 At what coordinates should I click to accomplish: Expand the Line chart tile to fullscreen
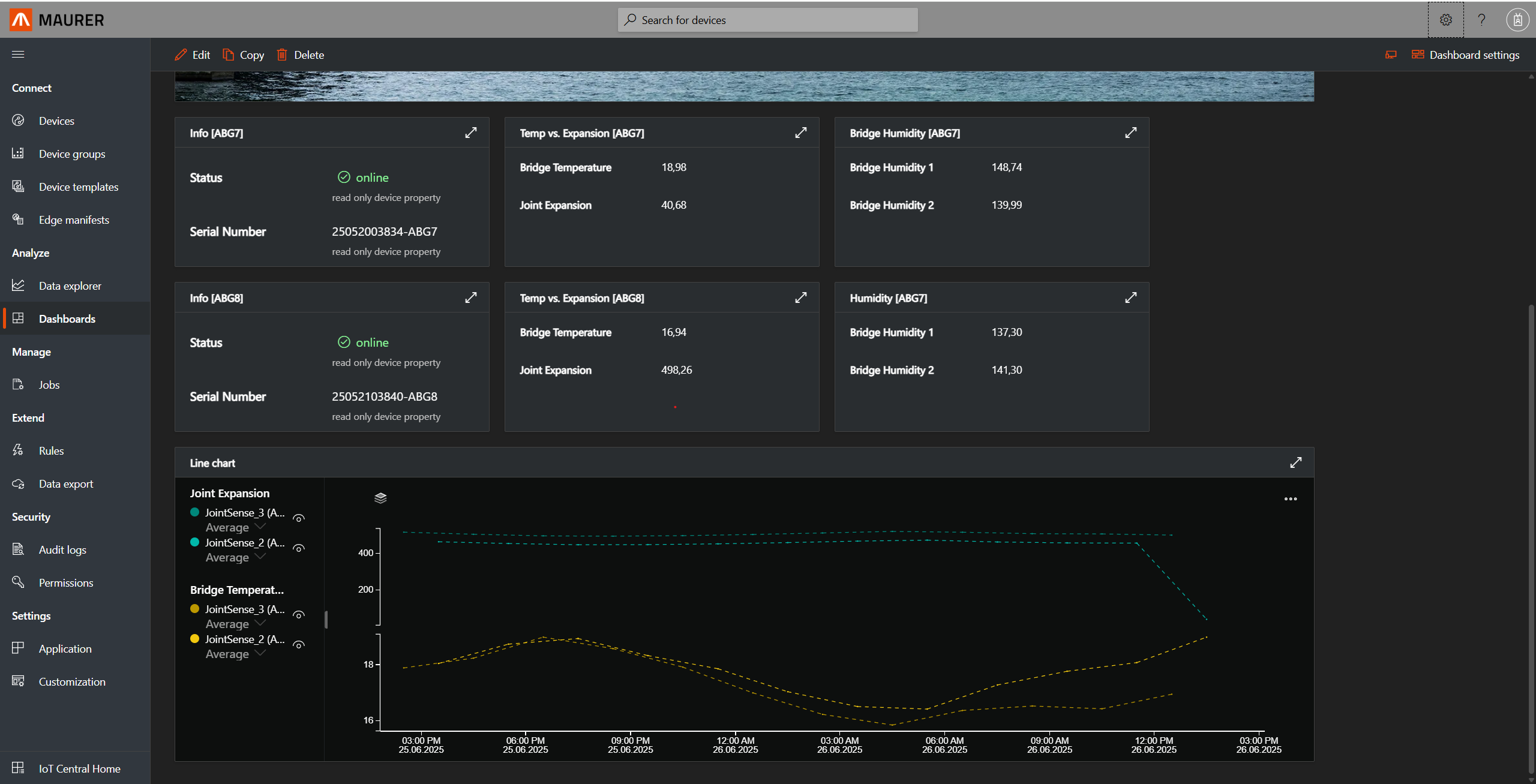pyautogui.click(x=1295, y=462)
